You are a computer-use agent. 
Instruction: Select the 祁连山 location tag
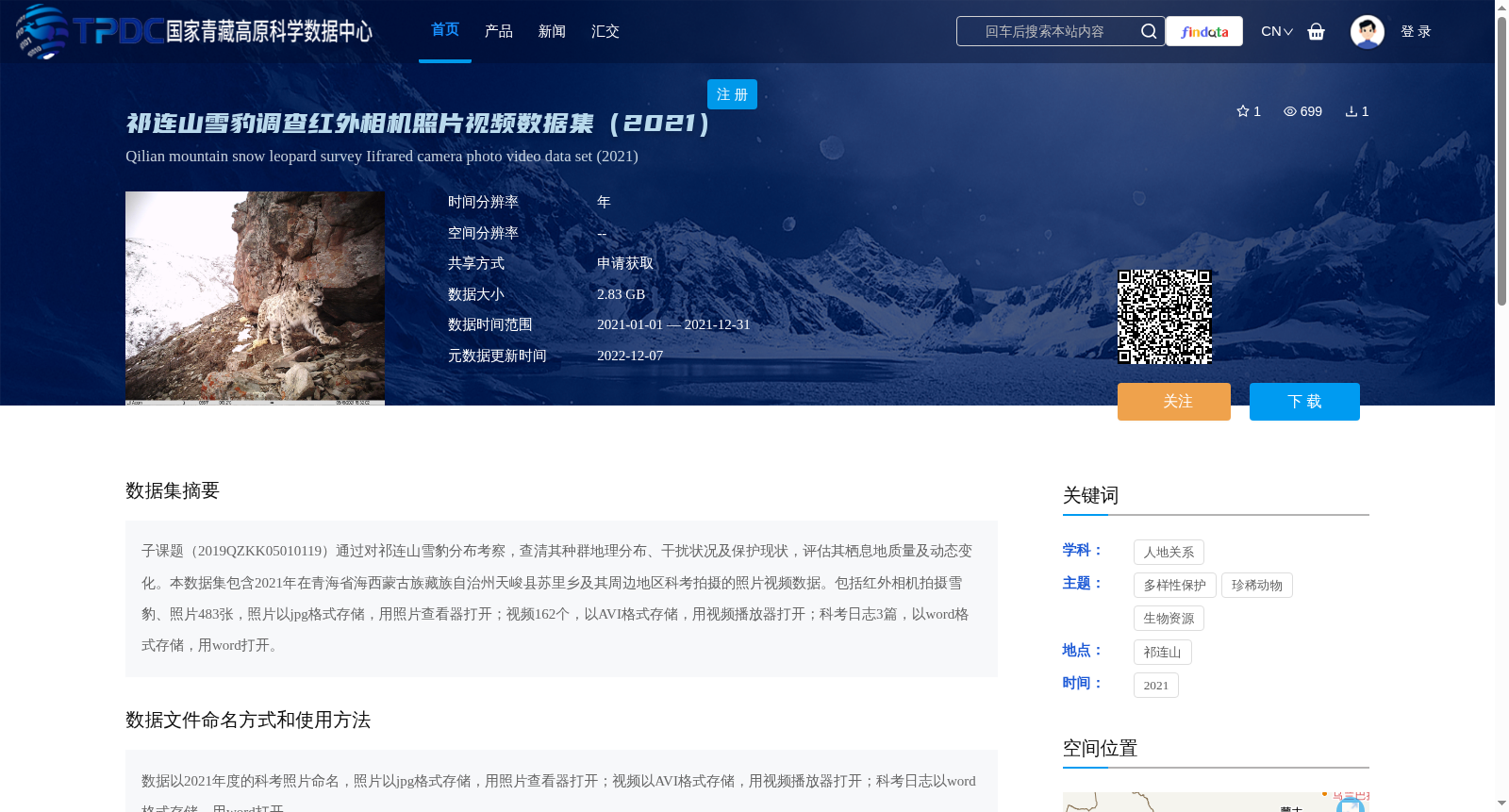[x=1163, y=653]
